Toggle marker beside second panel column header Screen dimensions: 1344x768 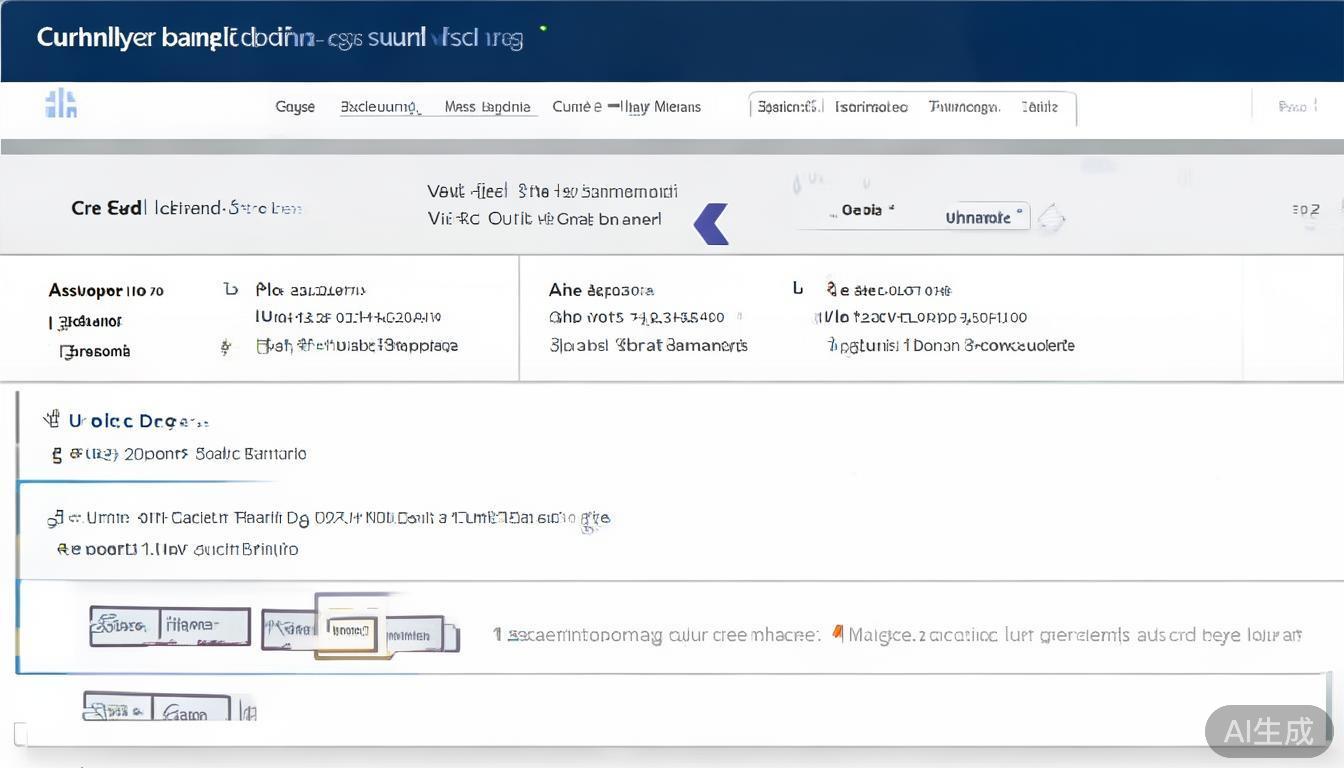pos(798,288)
